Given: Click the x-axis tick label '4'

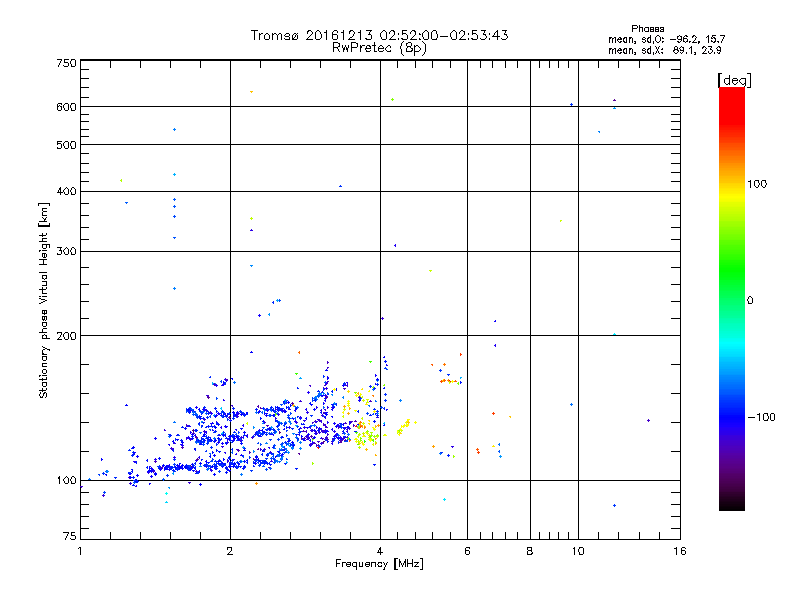Looking at the screenshot, I should [380, 551].
